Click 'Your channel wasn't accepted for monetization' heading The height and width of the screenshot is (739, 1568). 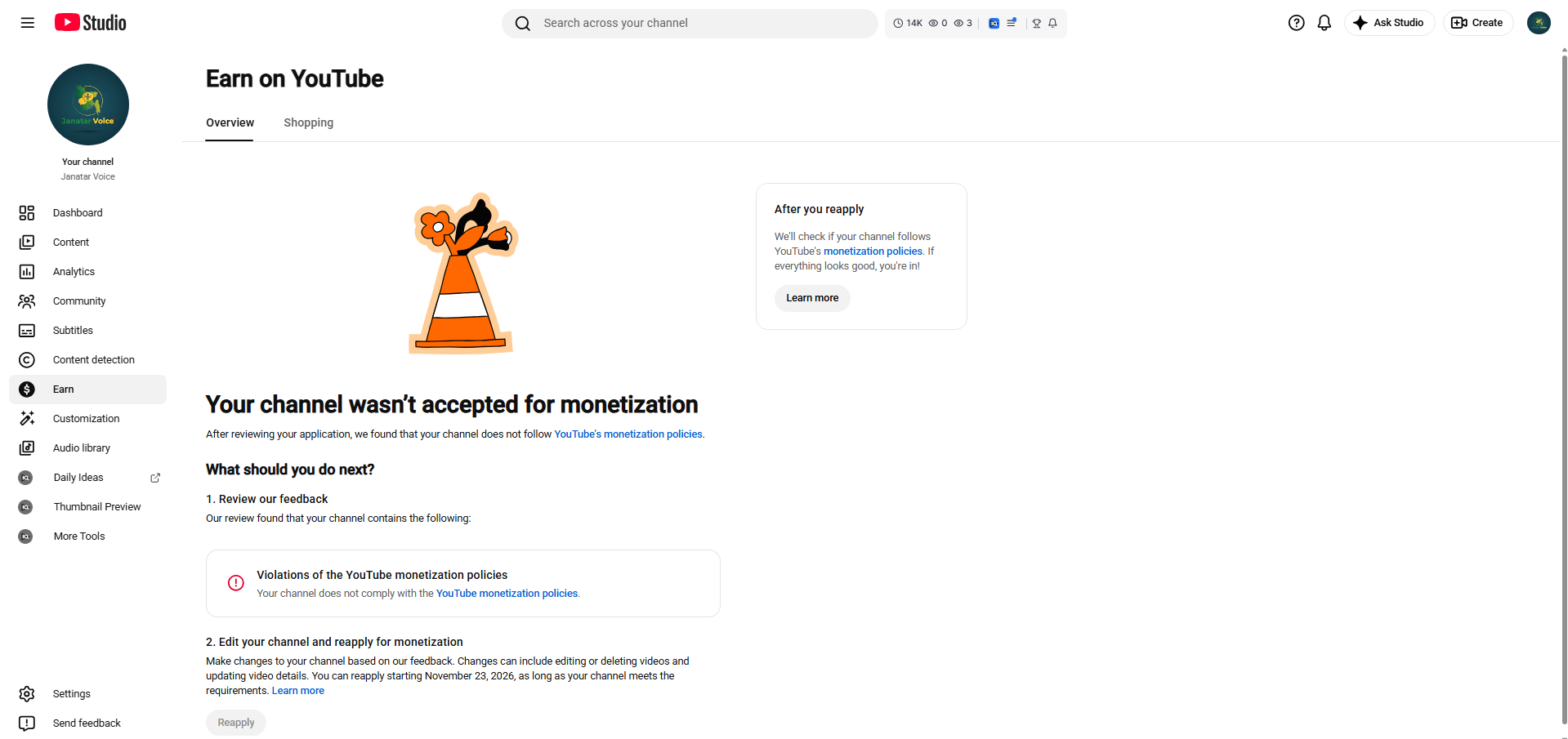(452, 404)
